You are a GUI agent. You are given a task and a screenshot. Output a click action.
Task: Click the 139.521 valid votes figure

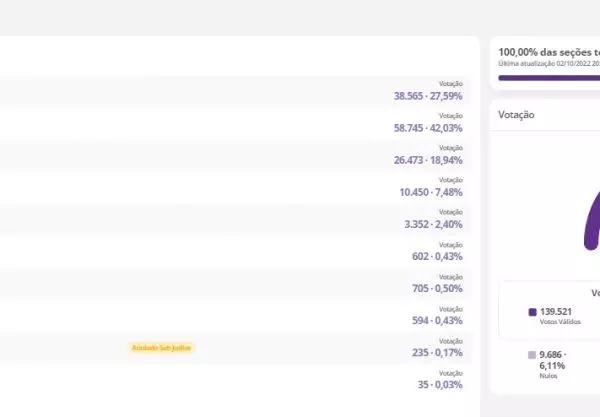click(x=556, y=312)
